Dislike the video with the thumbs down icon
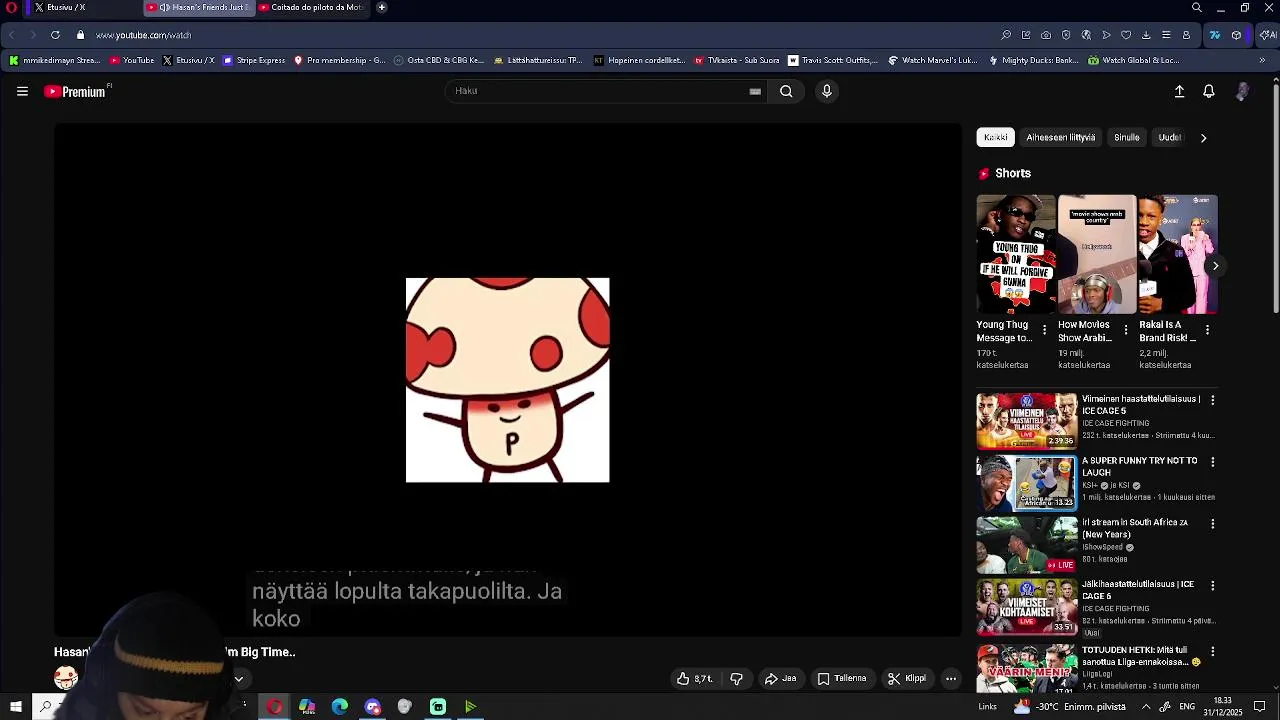This screenshot has width=1280, height=720. tap(737, 678)
